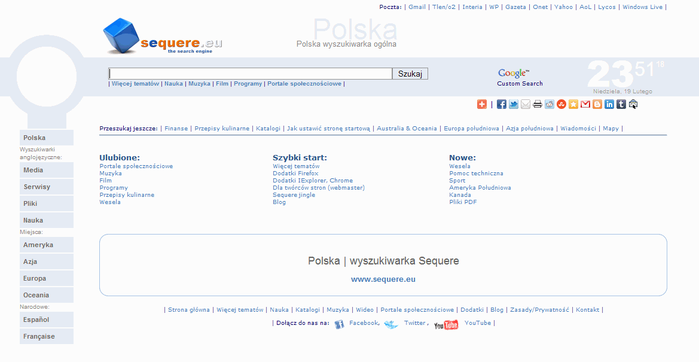Open the orange AddThis plus icon

pos(482,104)
